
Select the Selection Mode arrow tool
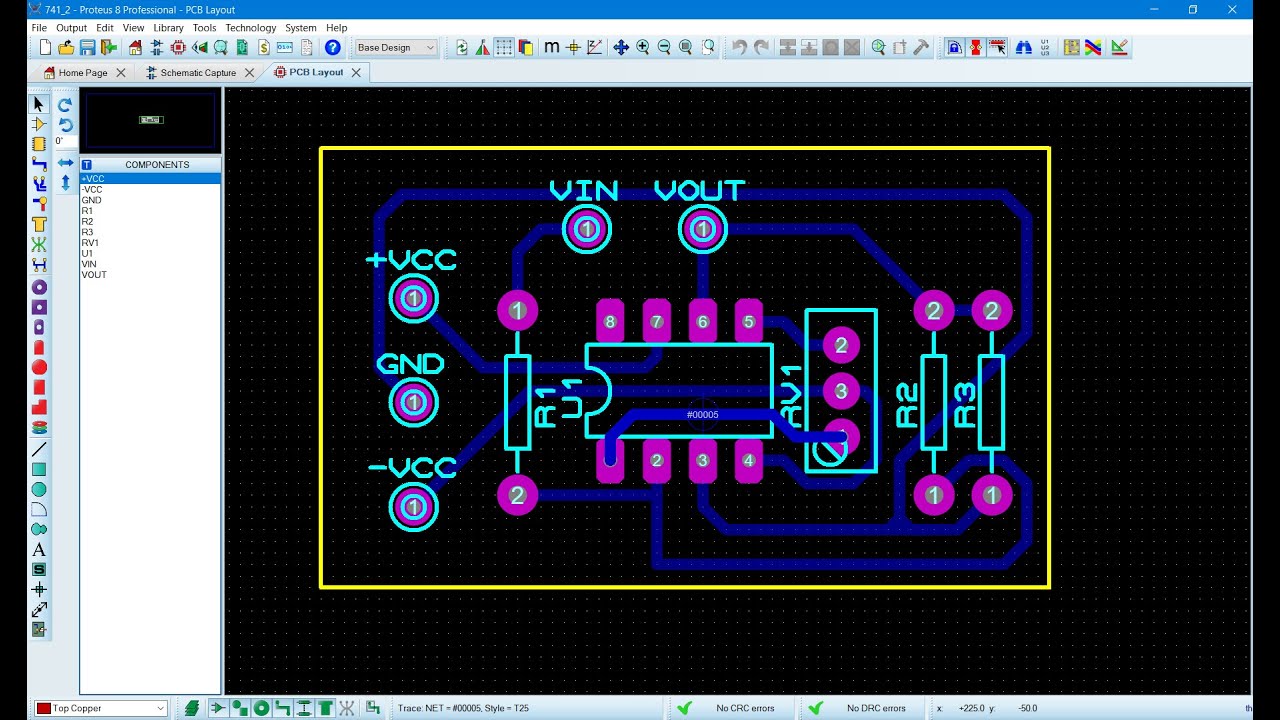tap(39, 104)
